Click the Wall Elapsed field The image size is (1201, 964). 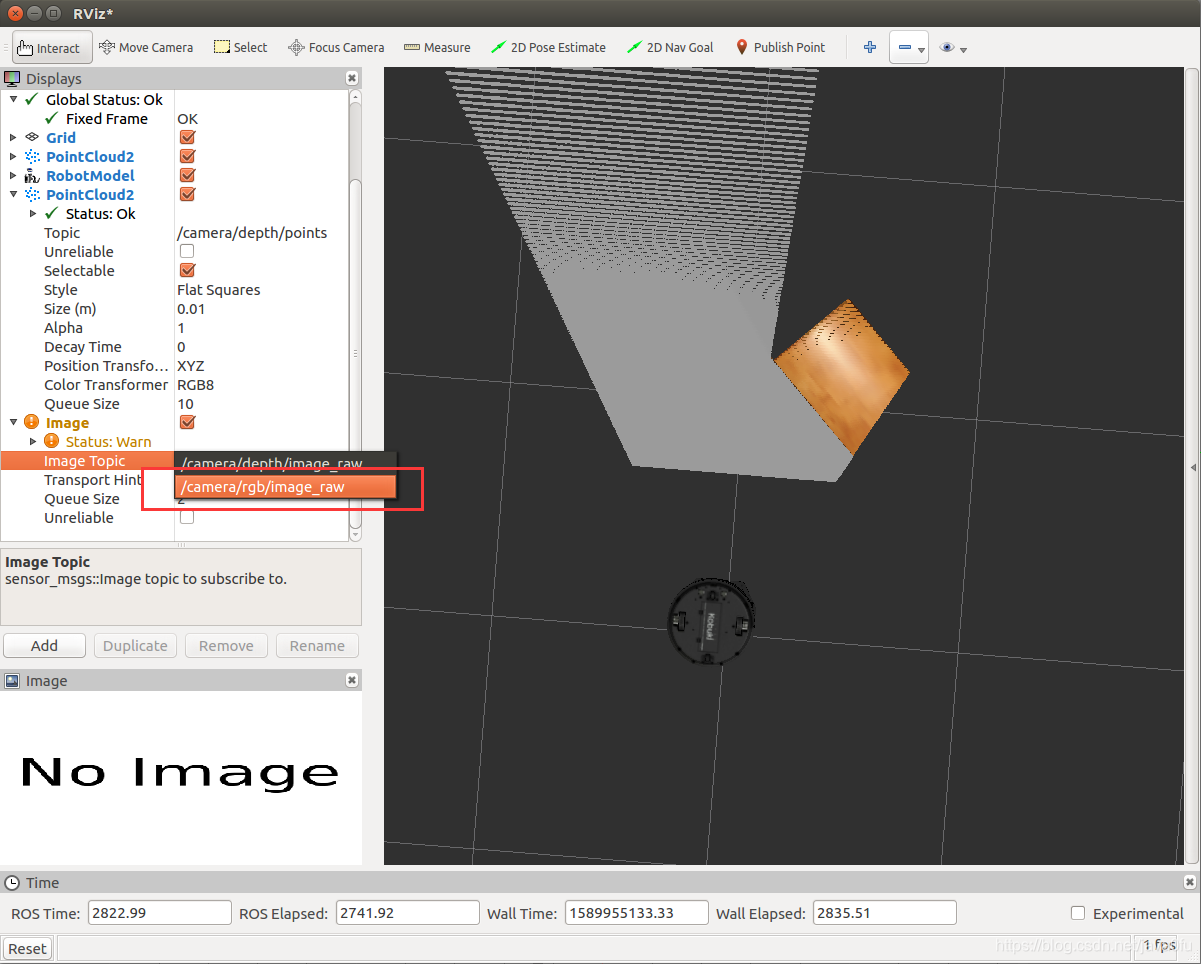click(x=885, y=912)
